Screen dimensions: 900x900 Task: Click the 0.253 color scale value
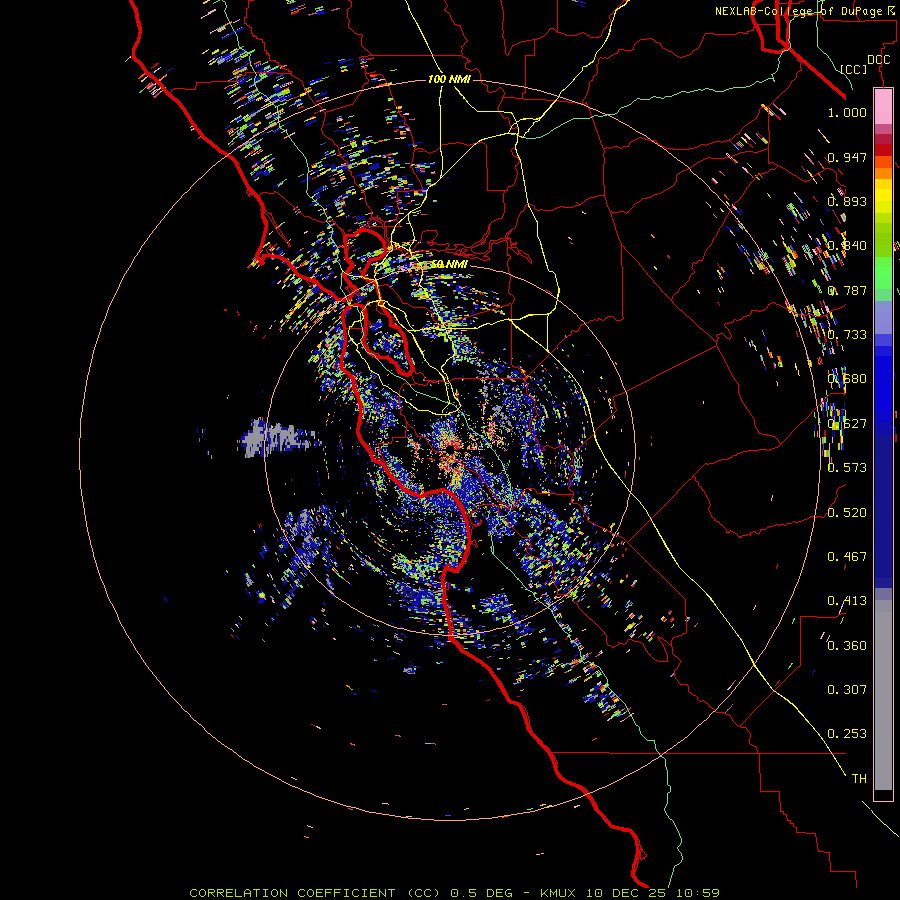pos(847,734)
